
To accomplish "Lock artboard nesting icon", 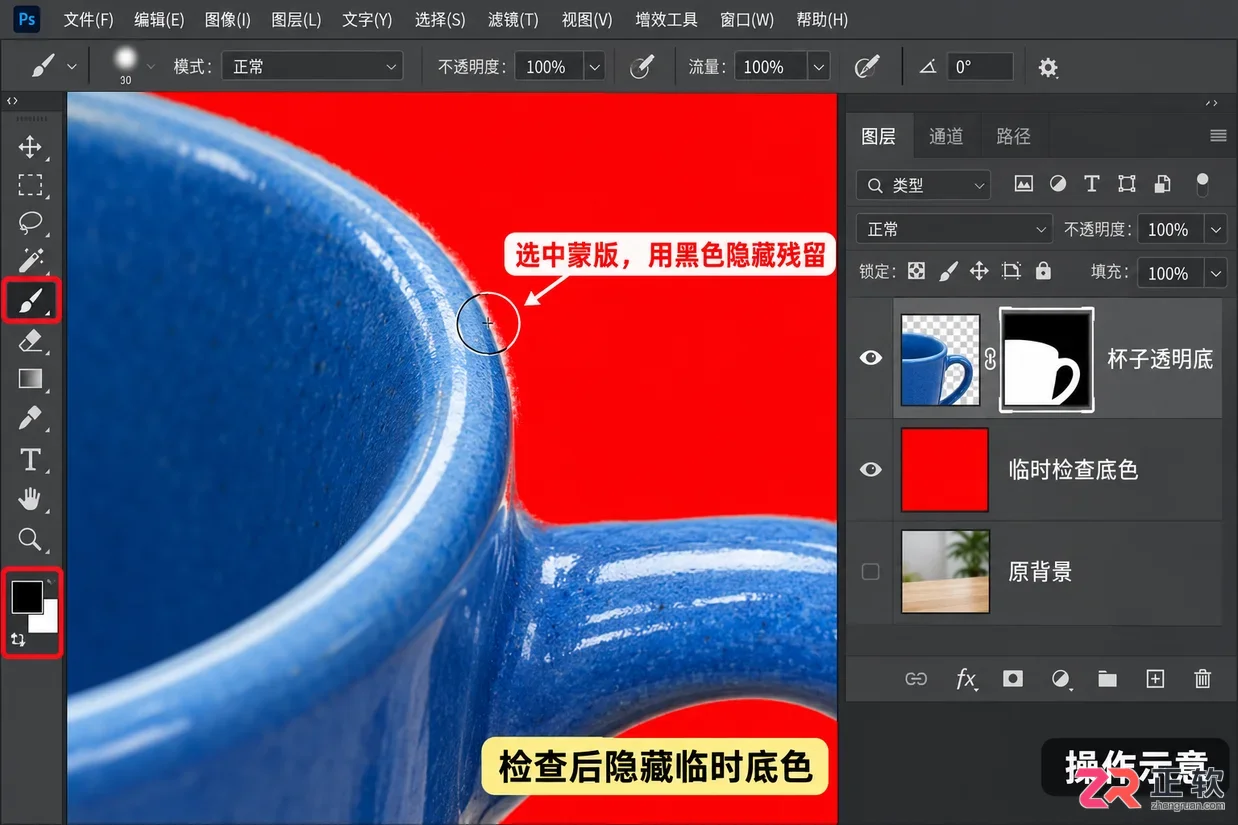I will [1011, 272].
